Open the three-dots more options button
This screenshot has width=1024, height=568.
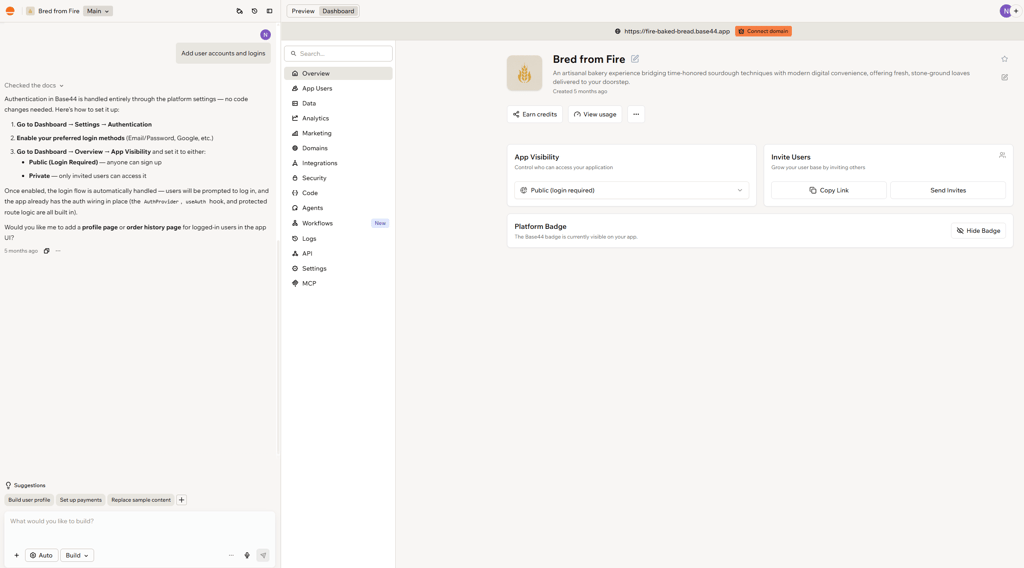636,114
